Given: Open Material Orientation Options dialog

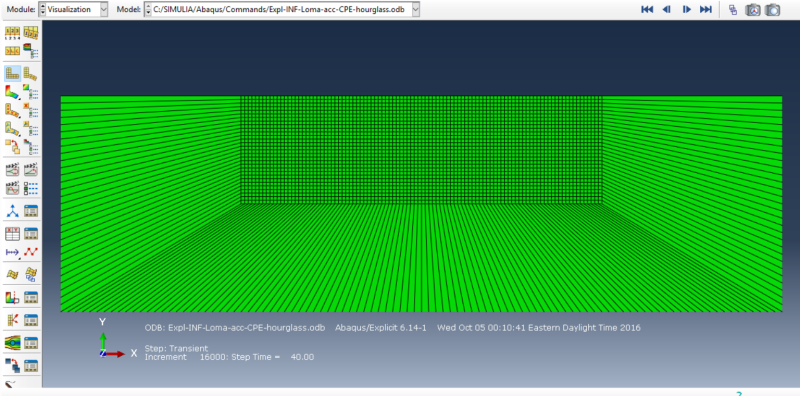Looking at the screenshot, I should tap(31, 128).
